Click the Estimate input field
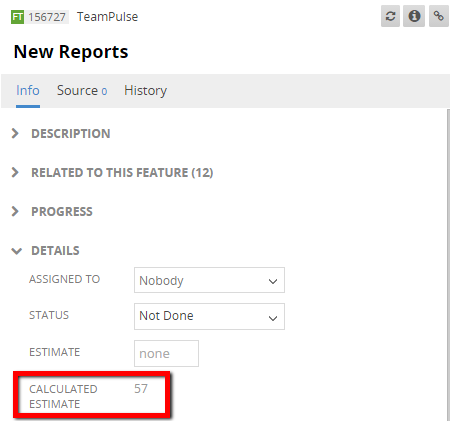 [x=166, y=353]
